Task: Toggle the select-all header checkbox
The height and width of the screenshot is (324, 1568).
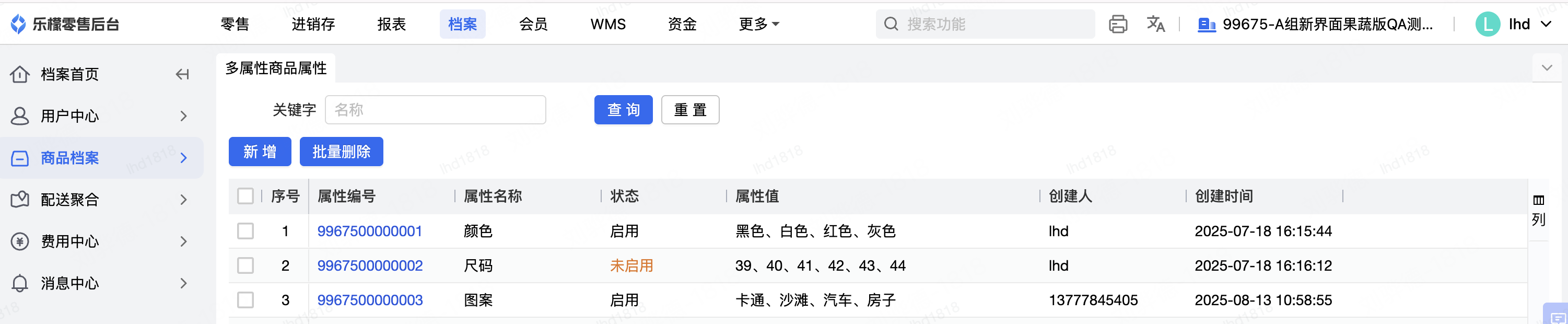Action: pyautogui.click(x=245, y=196)
